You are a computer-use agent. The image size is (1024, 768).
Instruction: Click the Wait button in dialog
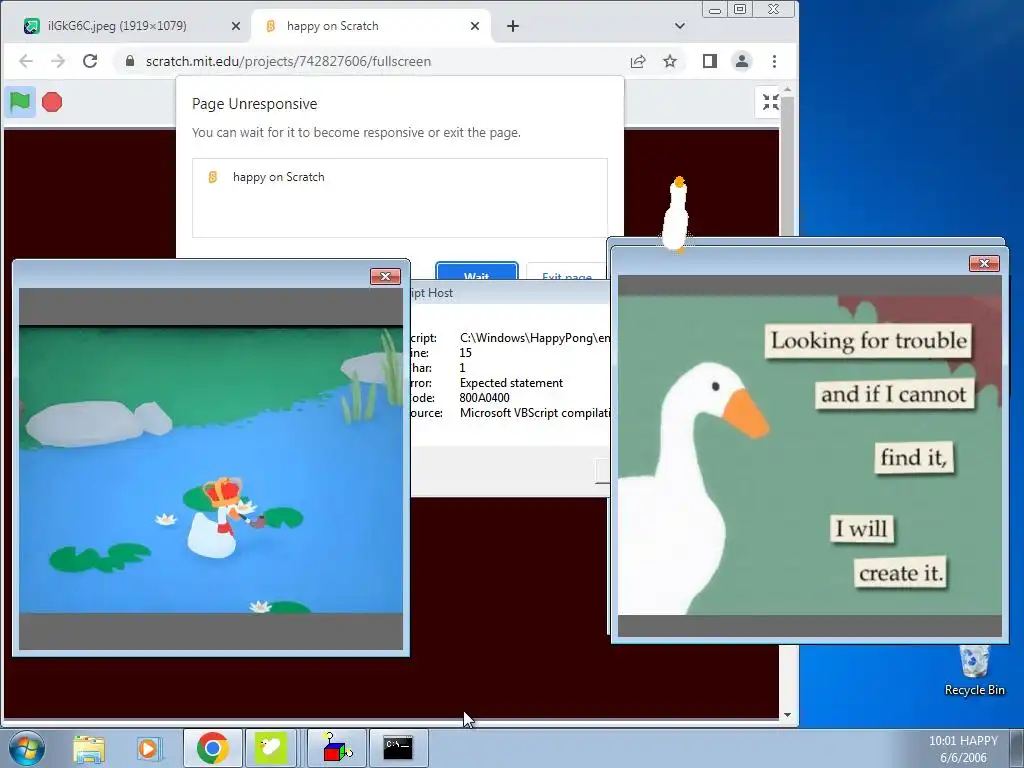[x=477, y=271]
